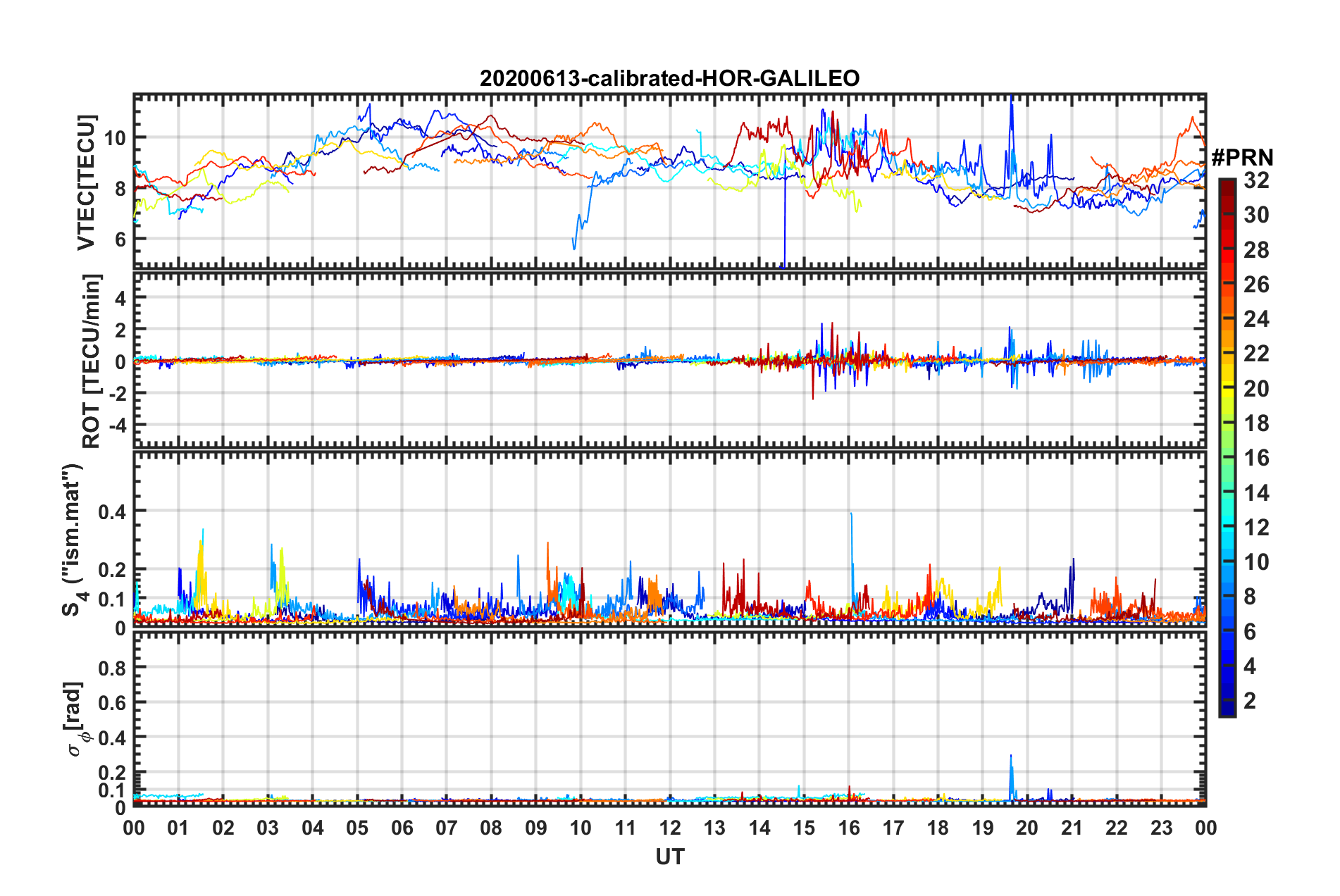Click the #PRN colorbar title
1340x896 pixels.
pyautogui.click(x=1242, y=157)
